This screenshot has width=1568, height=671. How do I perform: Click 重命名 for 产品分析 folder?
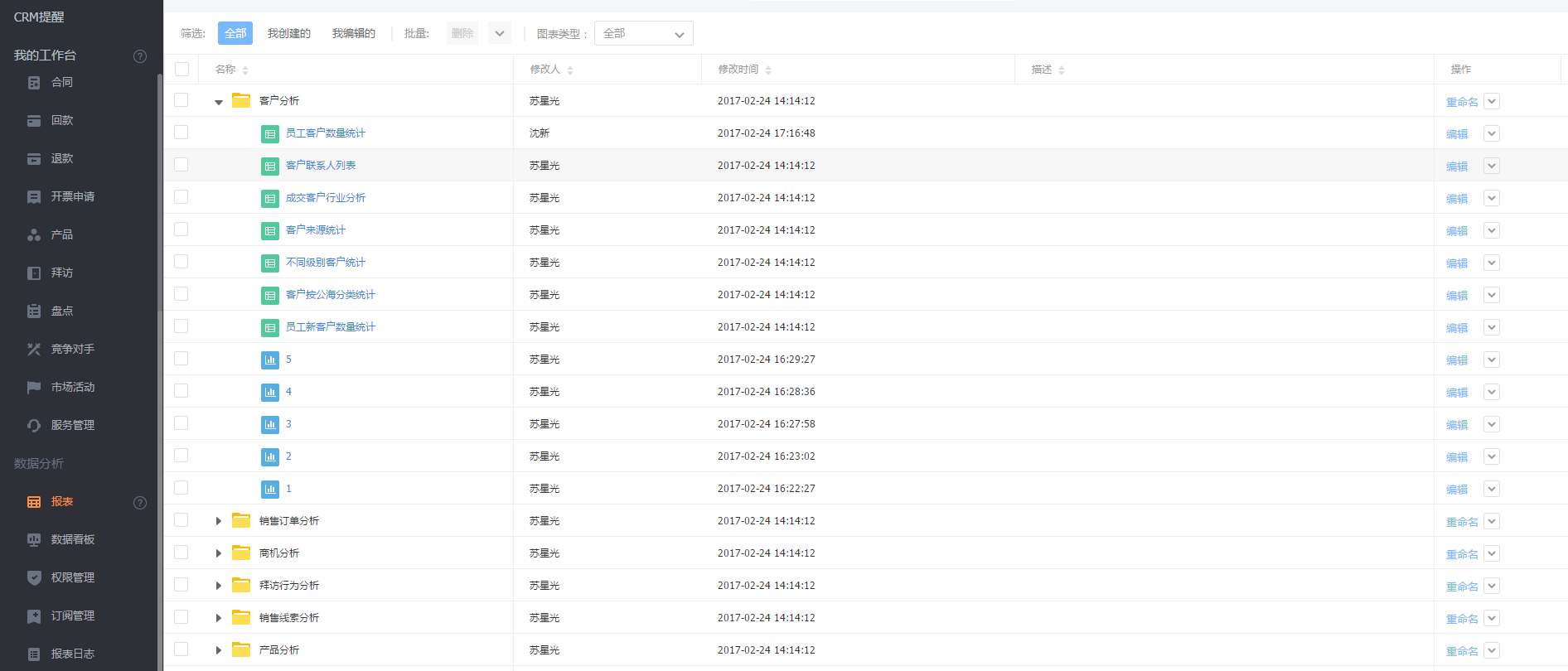click(x=1461, y=651)
